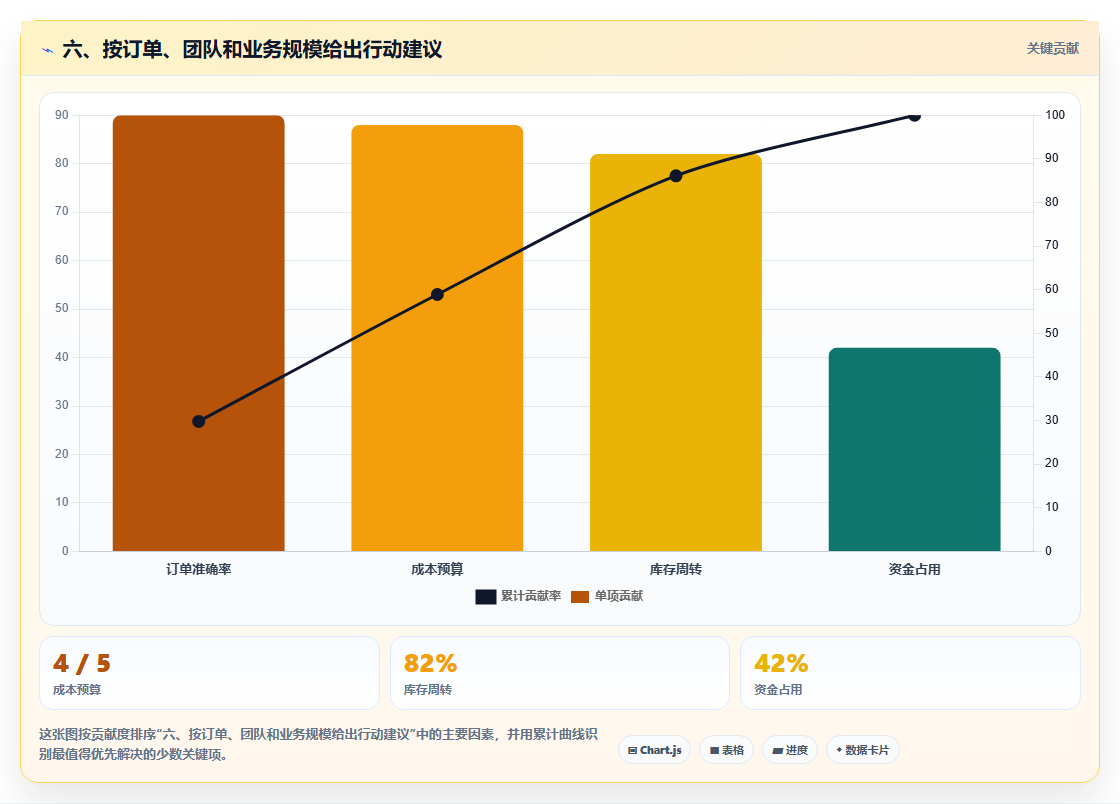
Task: Select the 进度 tag
Action: (x=790, y=750)
